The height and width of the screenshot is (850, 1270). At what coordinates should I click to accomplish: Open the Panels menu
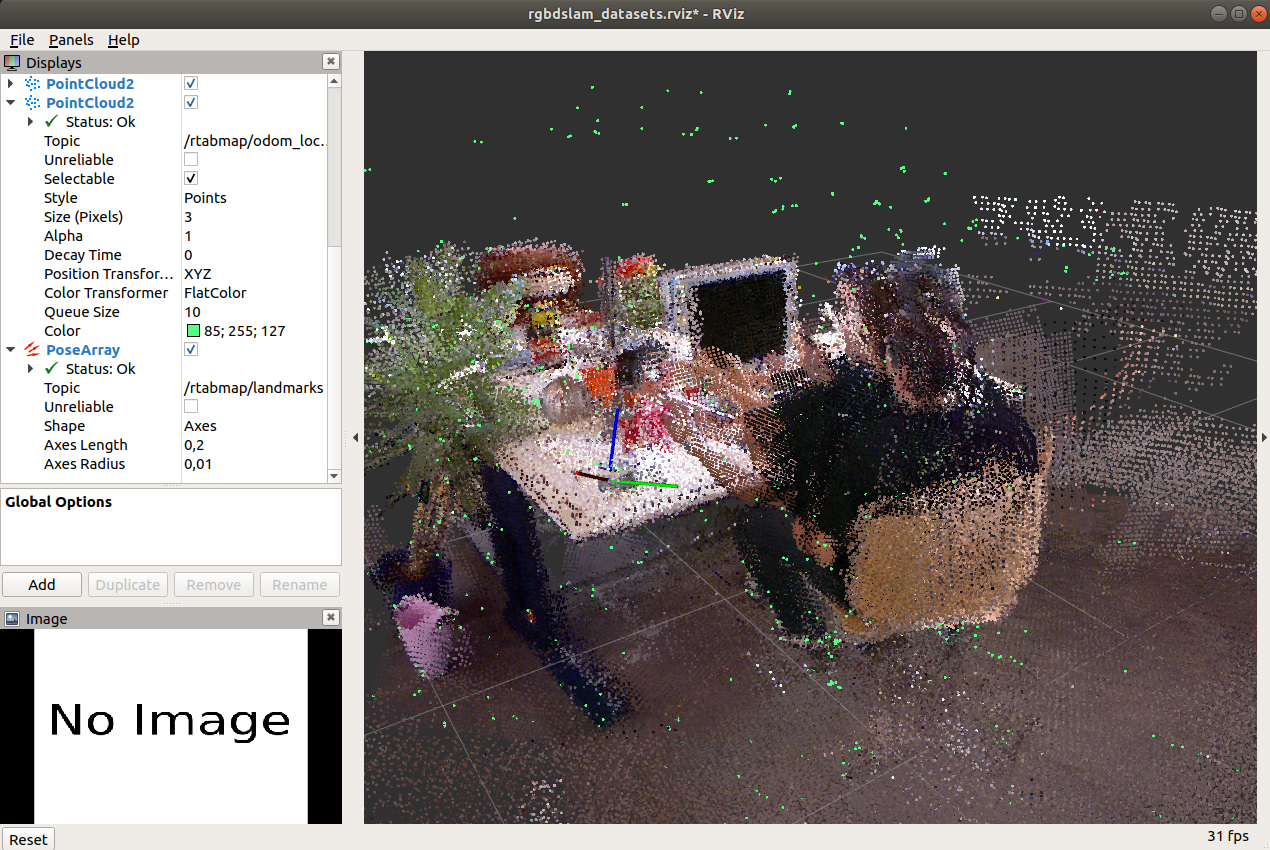71,40
